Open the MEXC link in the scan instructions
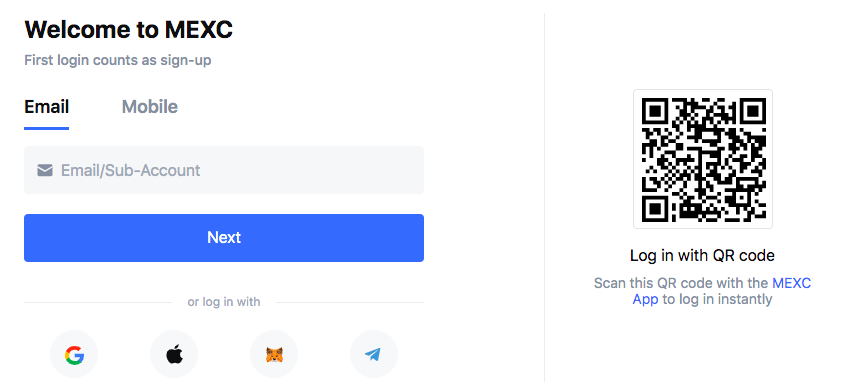This screenshot has width=847, height=389. coord(791,283)
